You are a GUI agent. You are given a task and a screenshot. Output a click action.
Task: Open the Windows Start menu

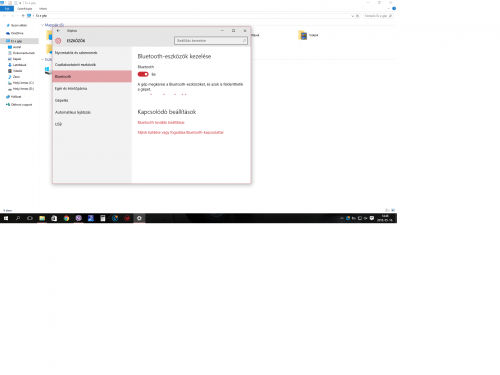[x=6, y=218]
